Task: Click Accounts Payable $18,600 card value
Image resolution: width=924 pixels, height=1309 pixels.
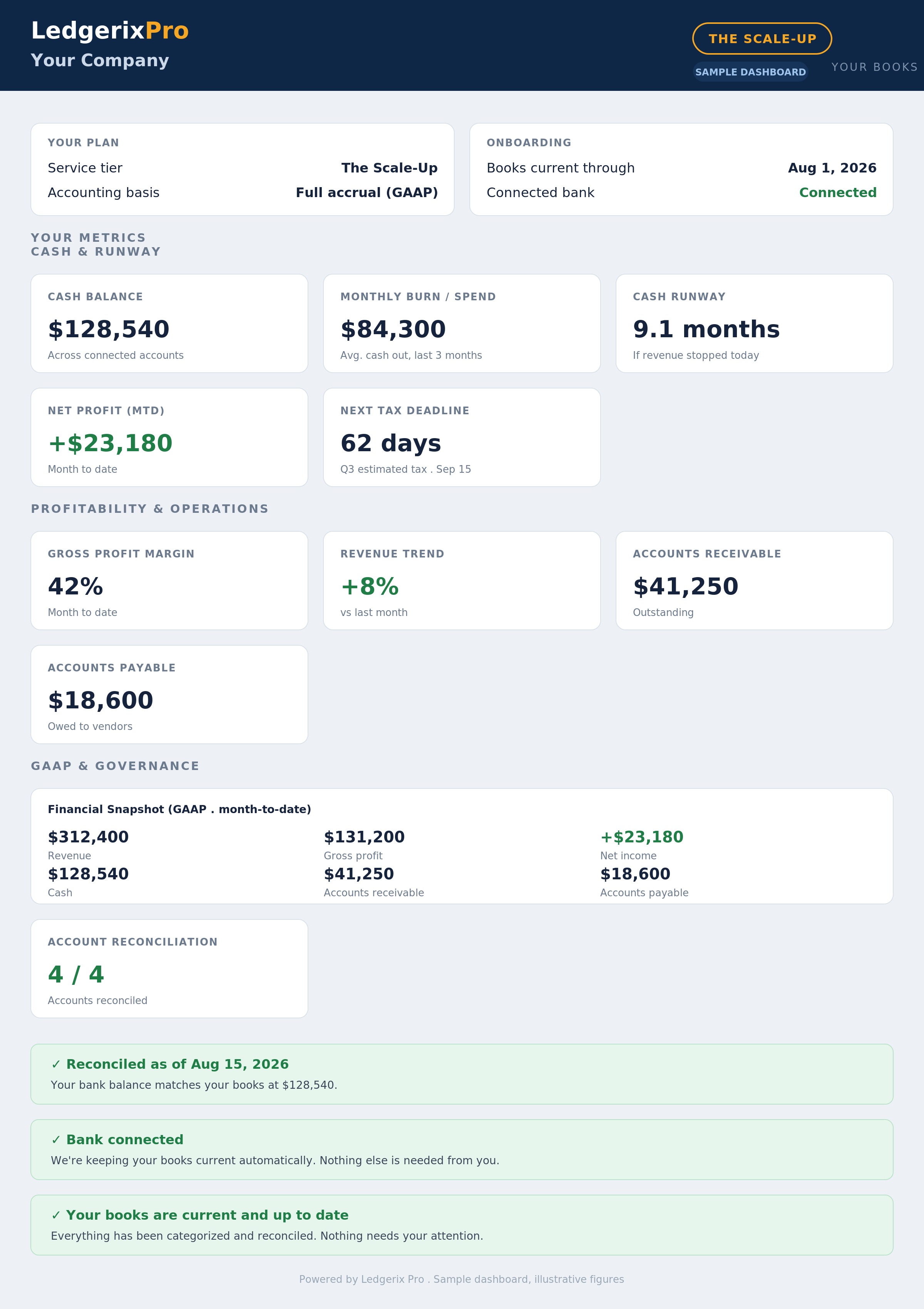Action: pos(100,701)
